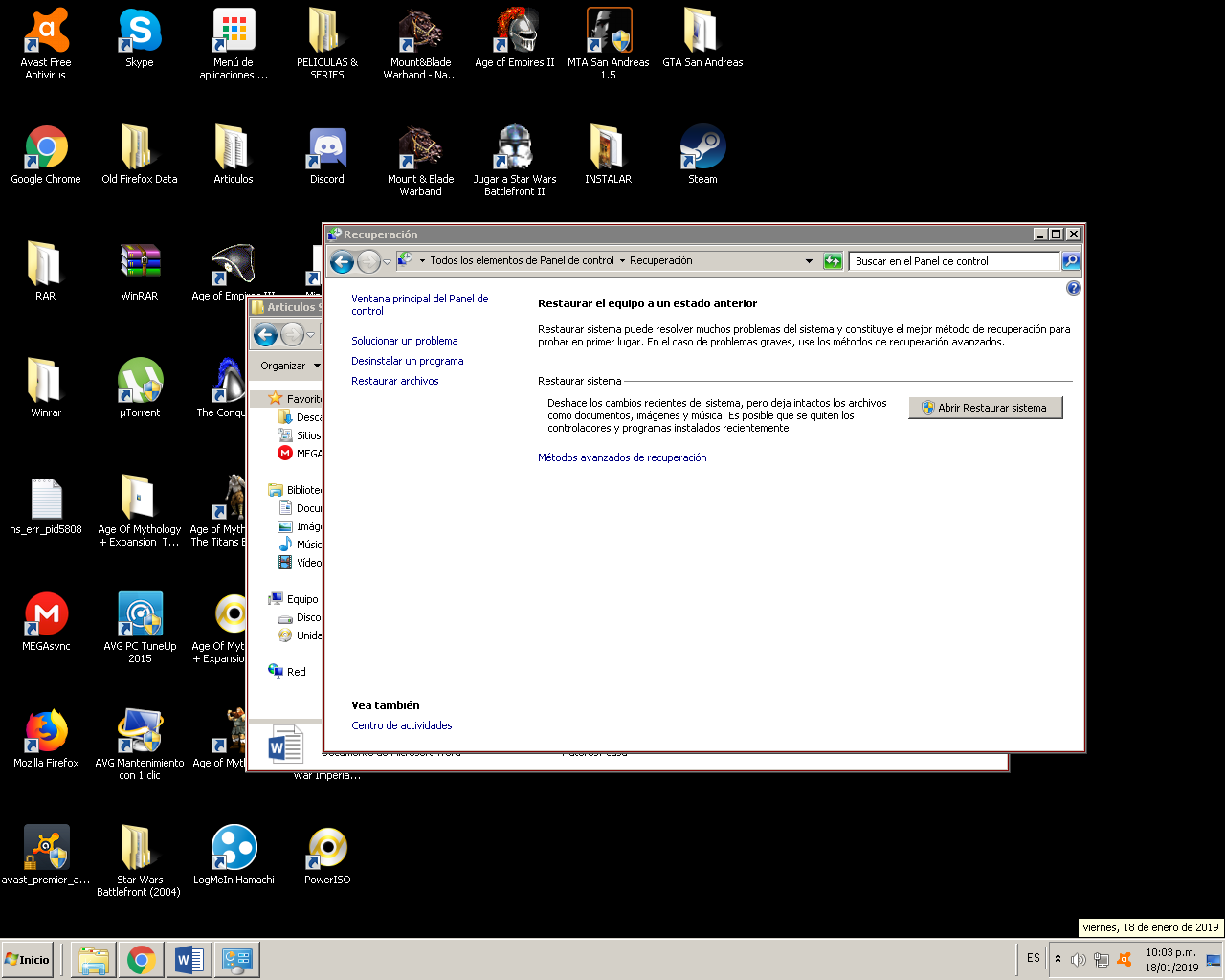Open the Menú de aplicaciones desktop icon
Viewport: 1225px width, 980px height.
tap(234, 44)
